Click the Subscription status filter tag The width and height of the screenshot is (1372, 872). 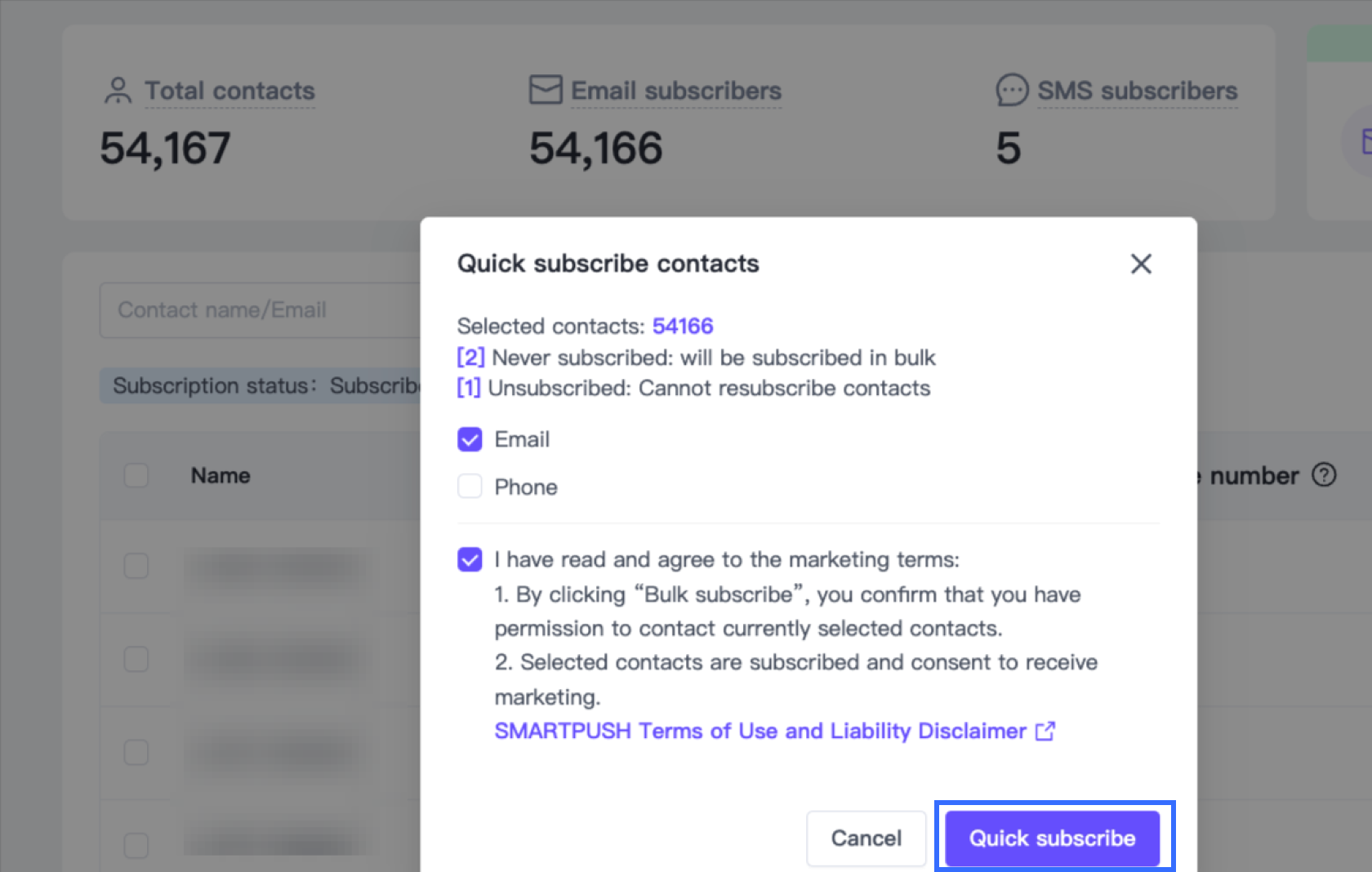[261, 385]
